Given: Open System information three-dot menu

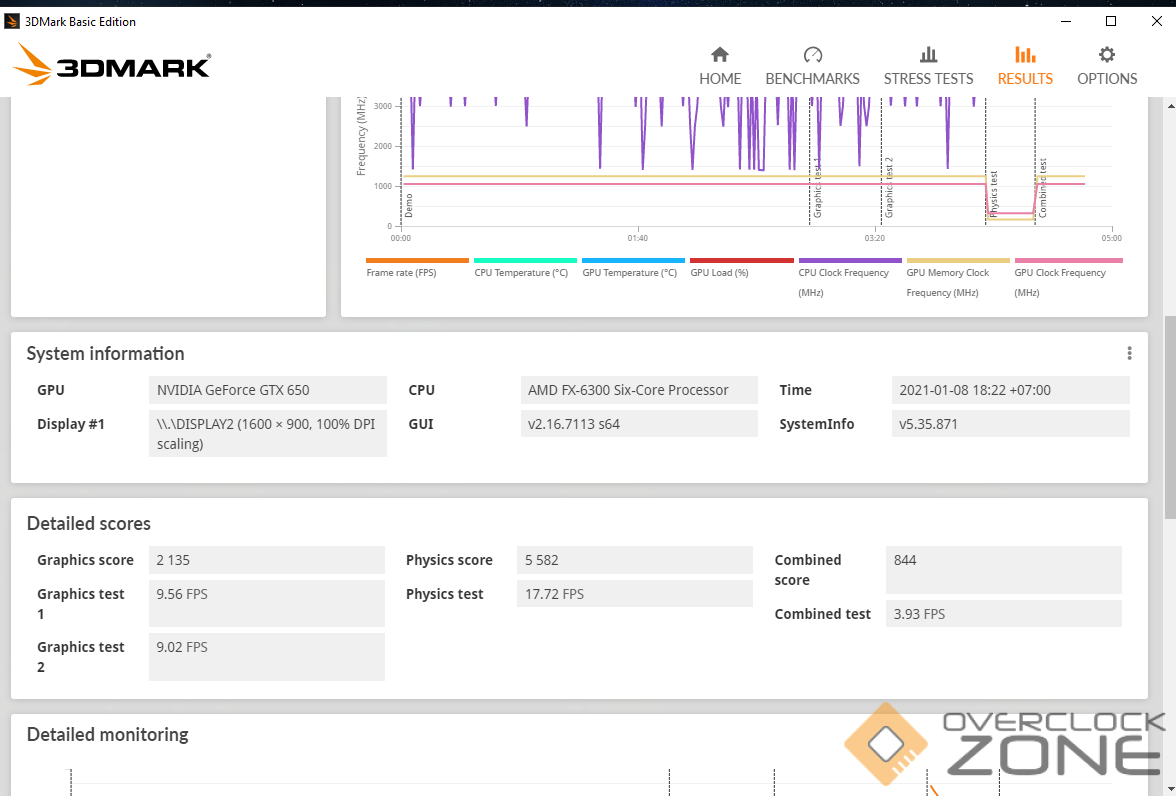Looking at the screenshot, I should click(1129, 353).
